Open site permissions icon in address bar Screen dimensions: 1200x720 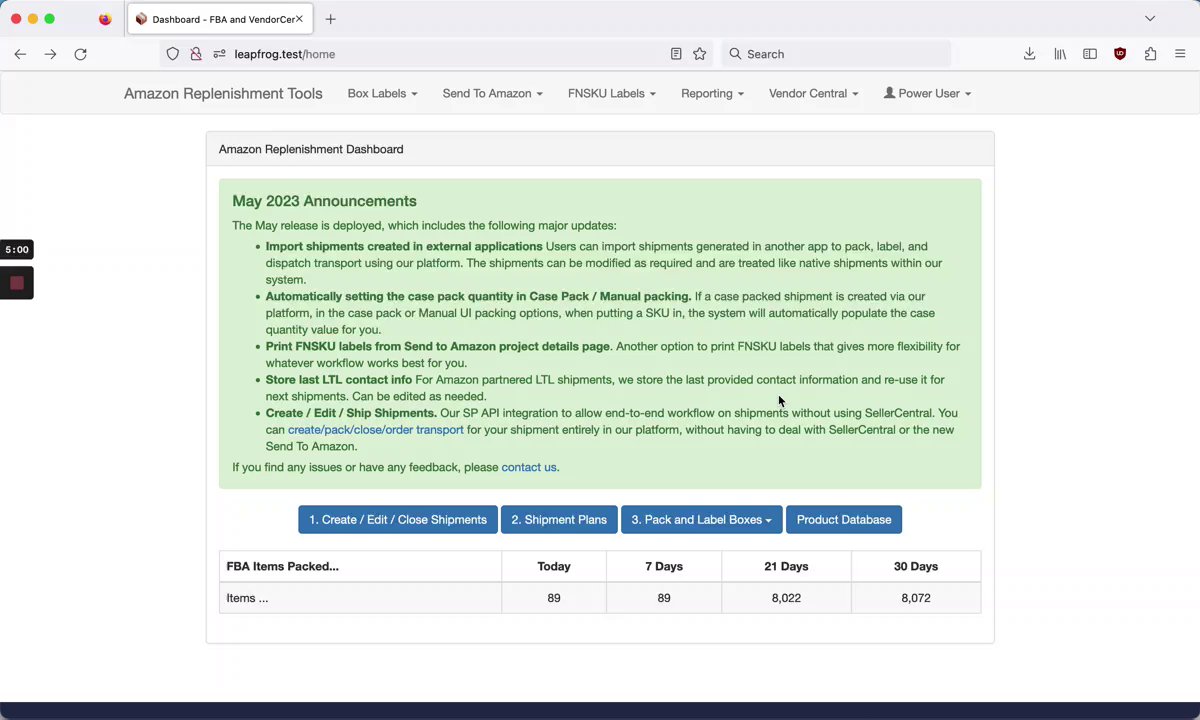219,54
